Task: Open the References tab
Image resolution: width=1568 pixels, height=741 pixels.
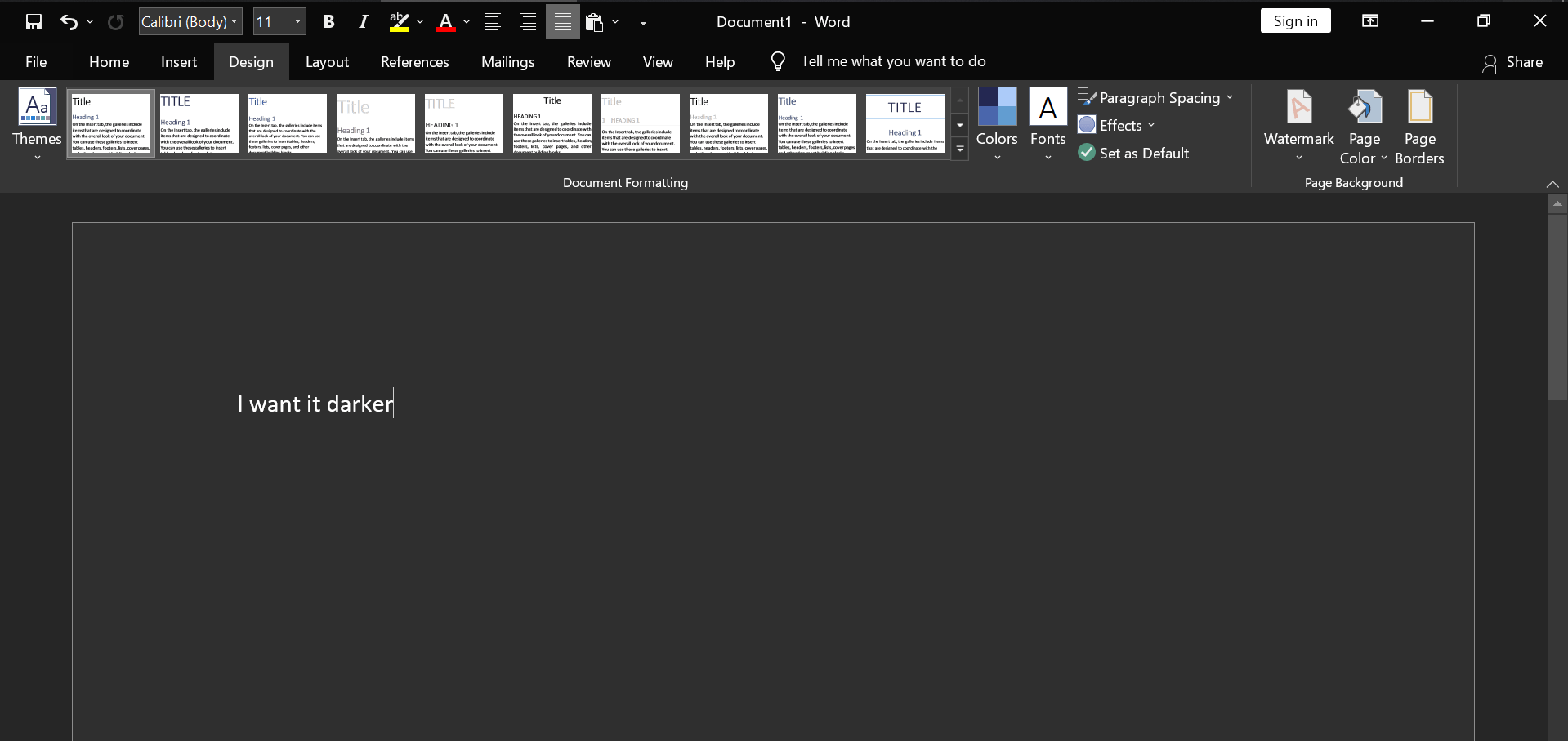Action: pos(415,61)
